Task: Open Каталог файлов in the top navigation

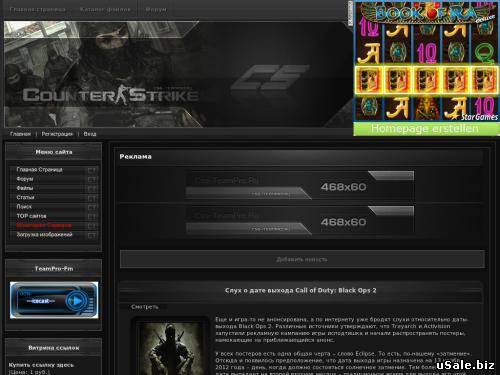Action: pyautogui.click(x=105, y=9)
